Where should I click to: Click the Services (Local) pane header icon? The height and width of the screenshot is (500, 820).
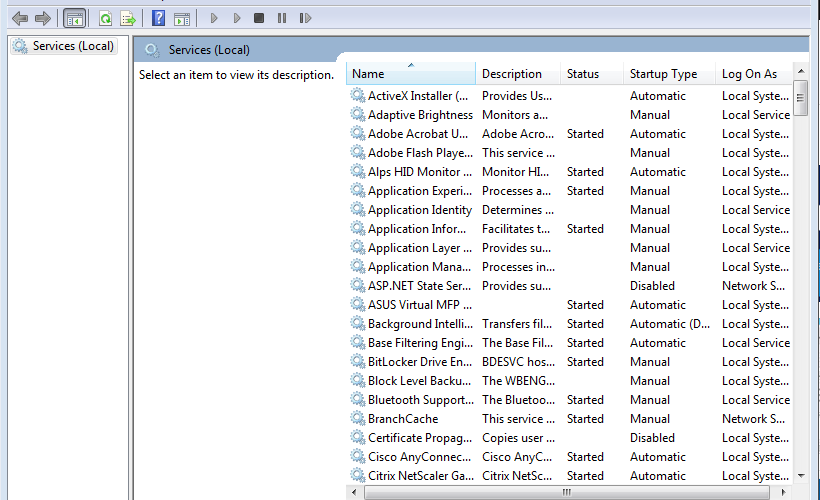click(x=152, y=50)
